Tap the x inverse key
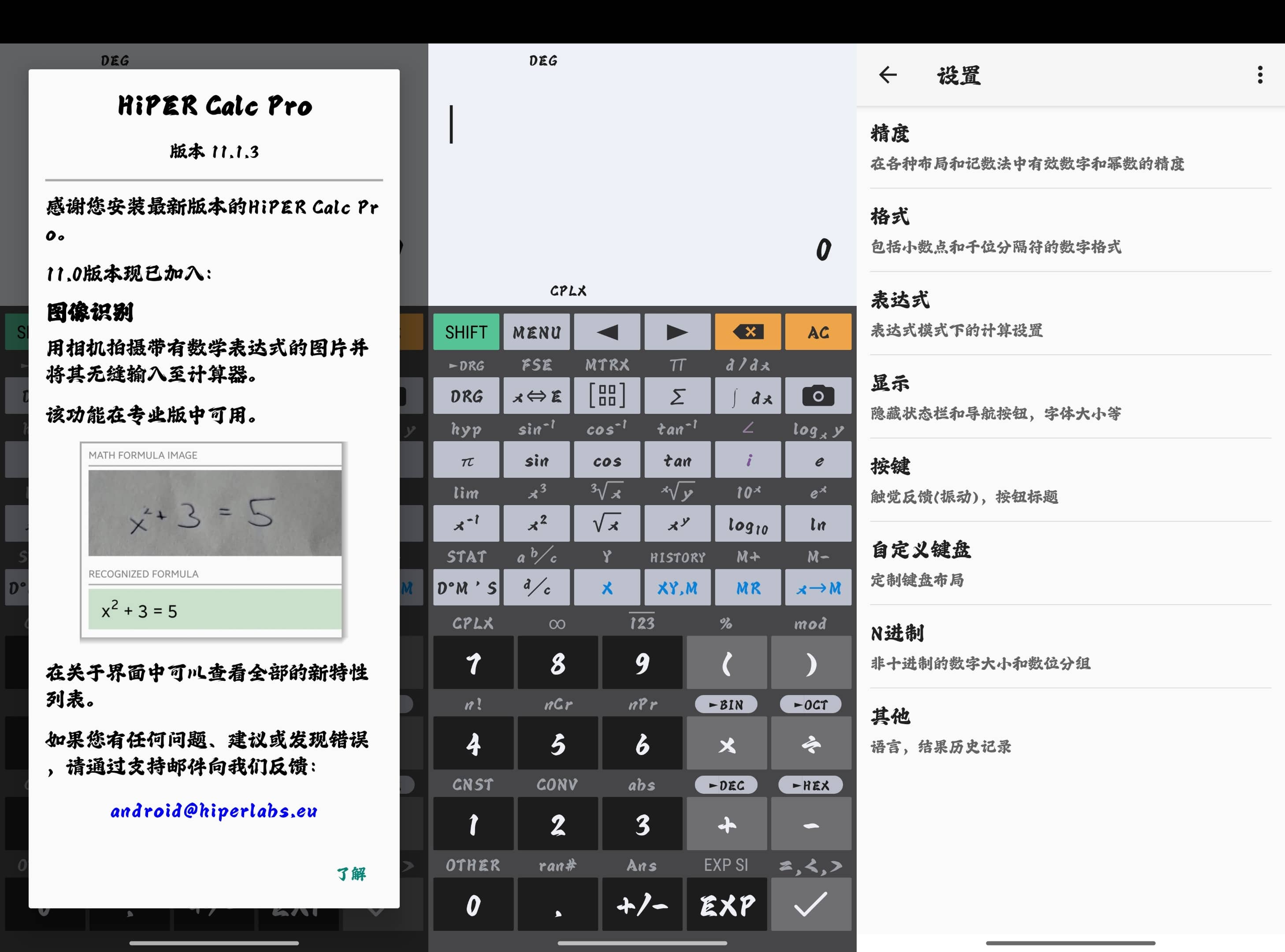The image size is (1285, 952). tap(466, 524)
